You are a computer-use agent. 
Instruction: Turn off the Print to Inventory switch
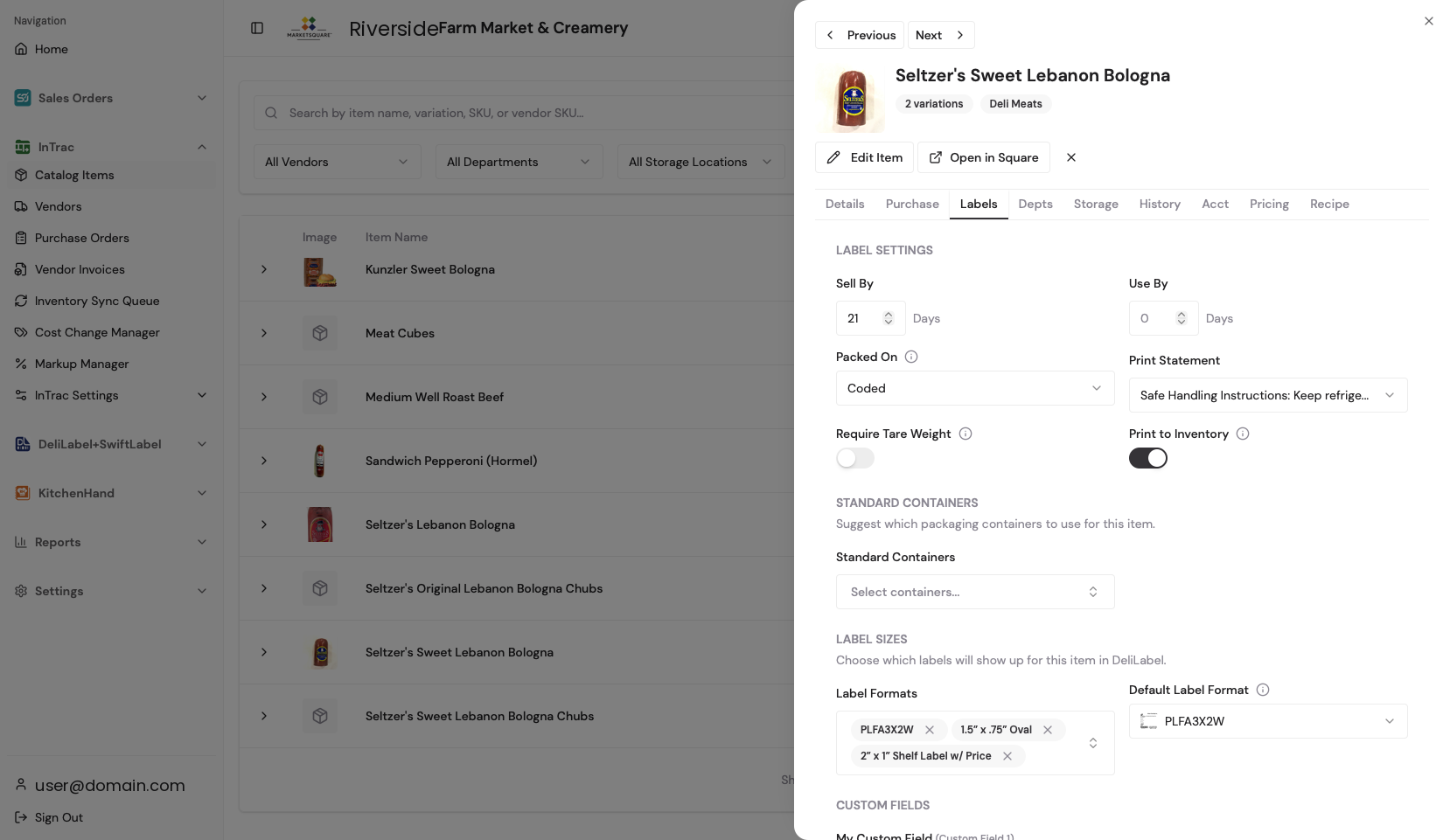point(1148,458)
